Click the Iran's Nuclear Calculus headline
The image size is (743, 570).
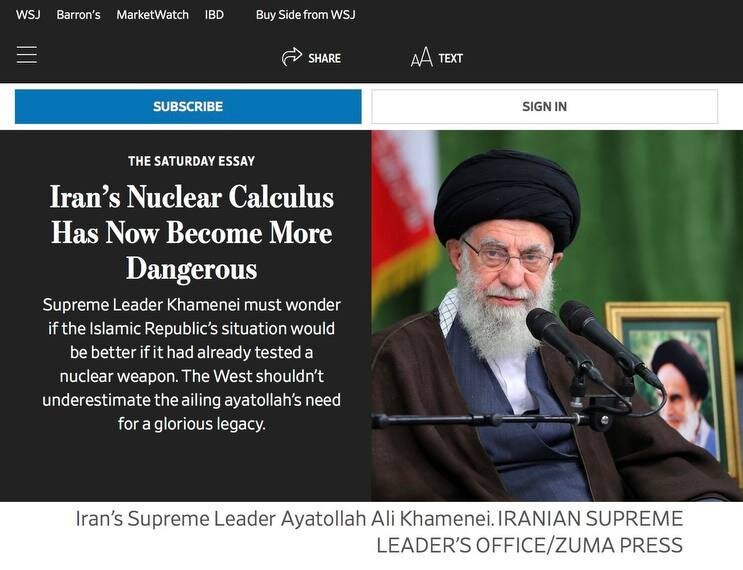pos(191,233)
